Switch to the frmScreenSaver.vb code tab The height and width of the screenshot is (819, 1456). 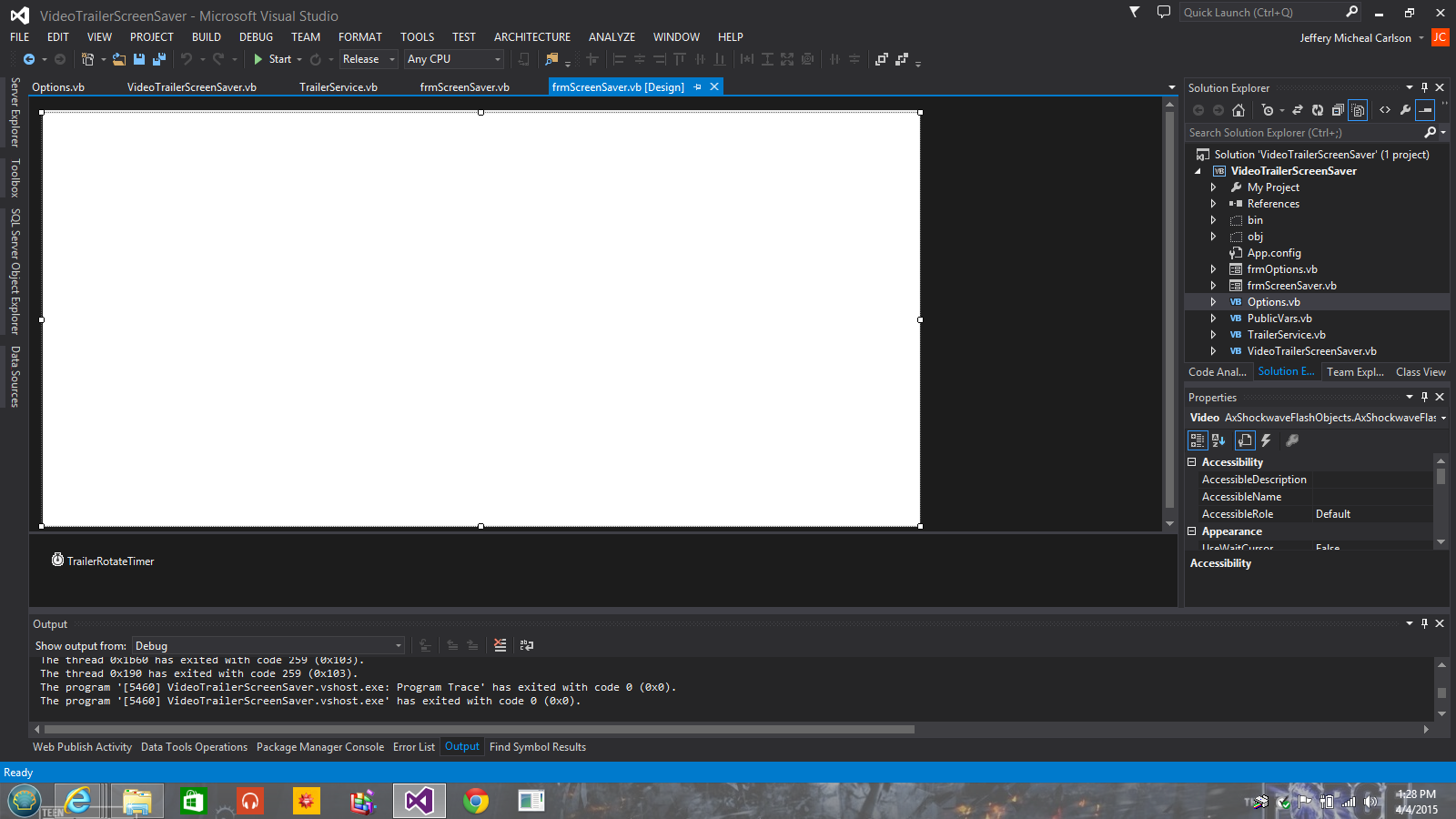pos(465,87)
